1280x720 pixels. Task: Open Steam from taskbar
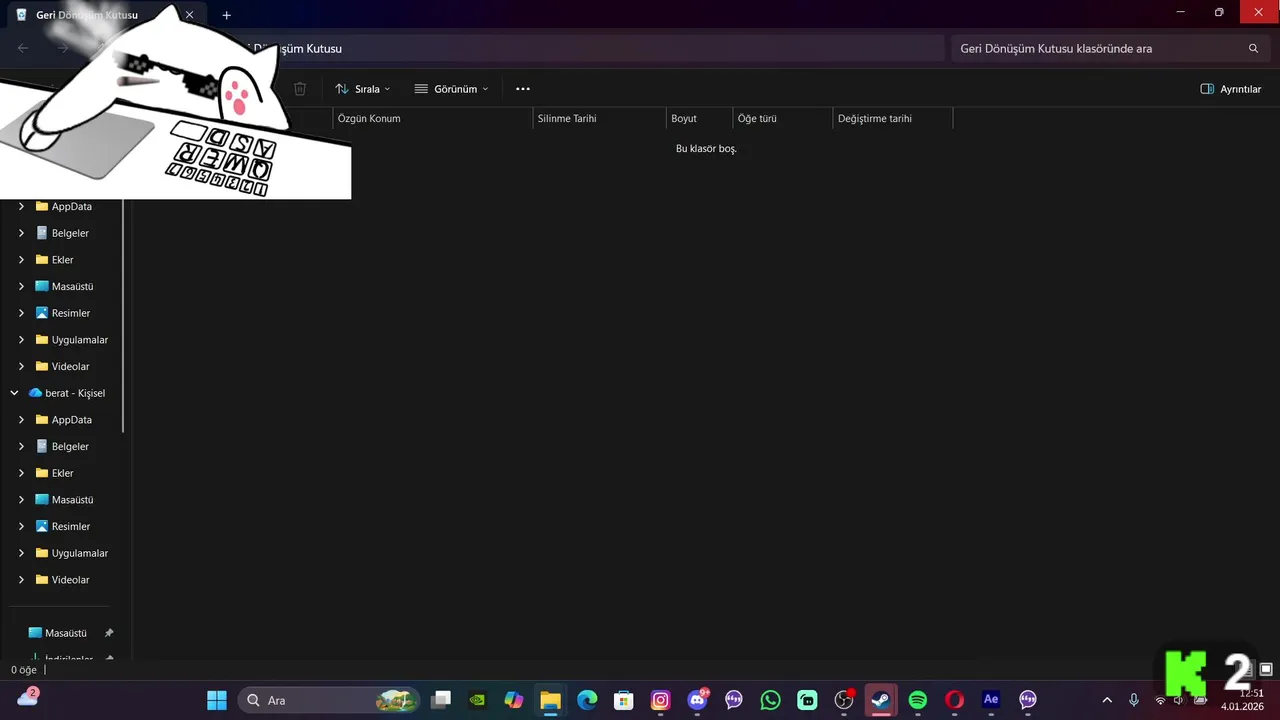[881, 700]
